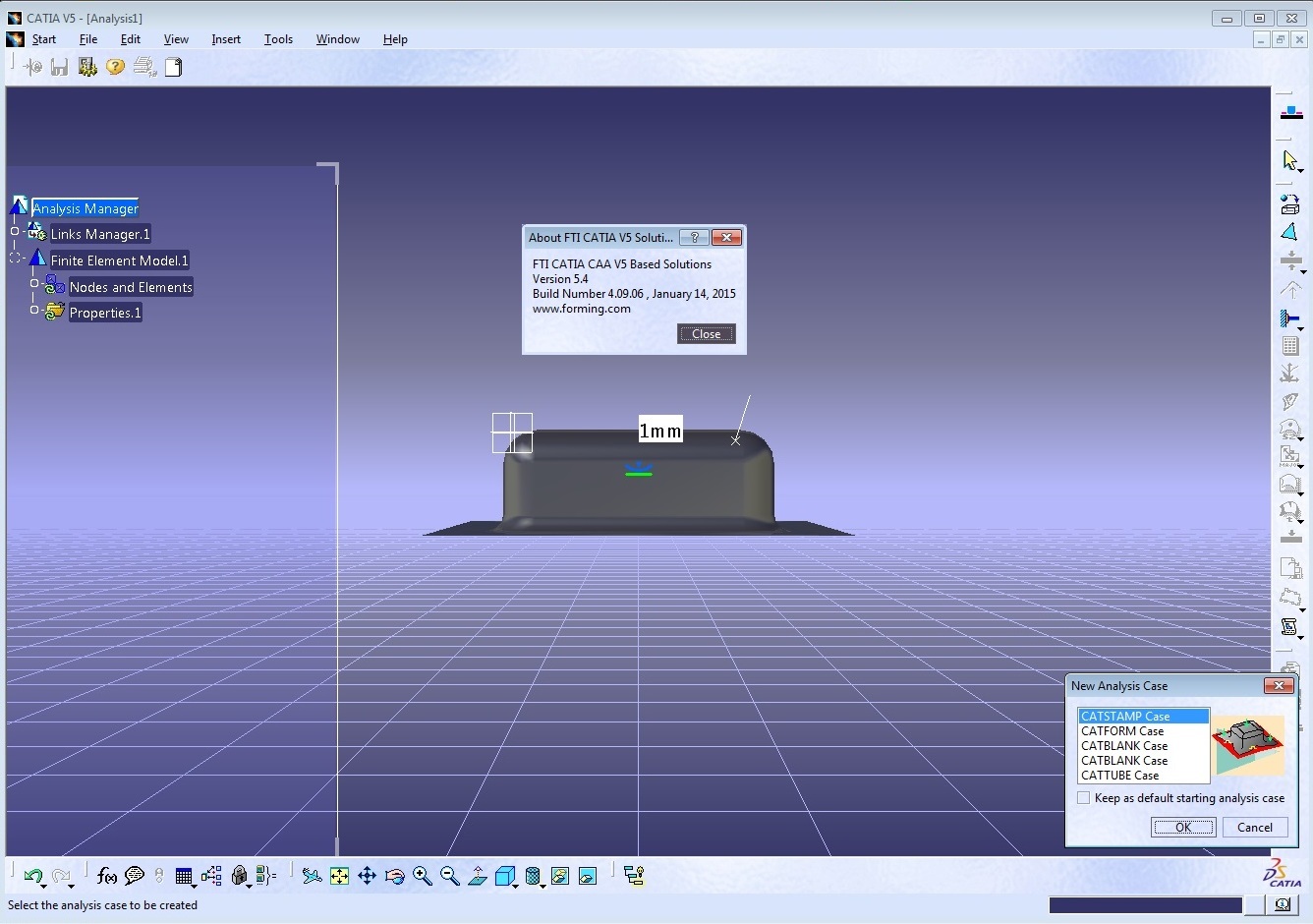Select the Pan four-arrow tool
This screenshot has height=924, width=1313.
click(367, 876)
